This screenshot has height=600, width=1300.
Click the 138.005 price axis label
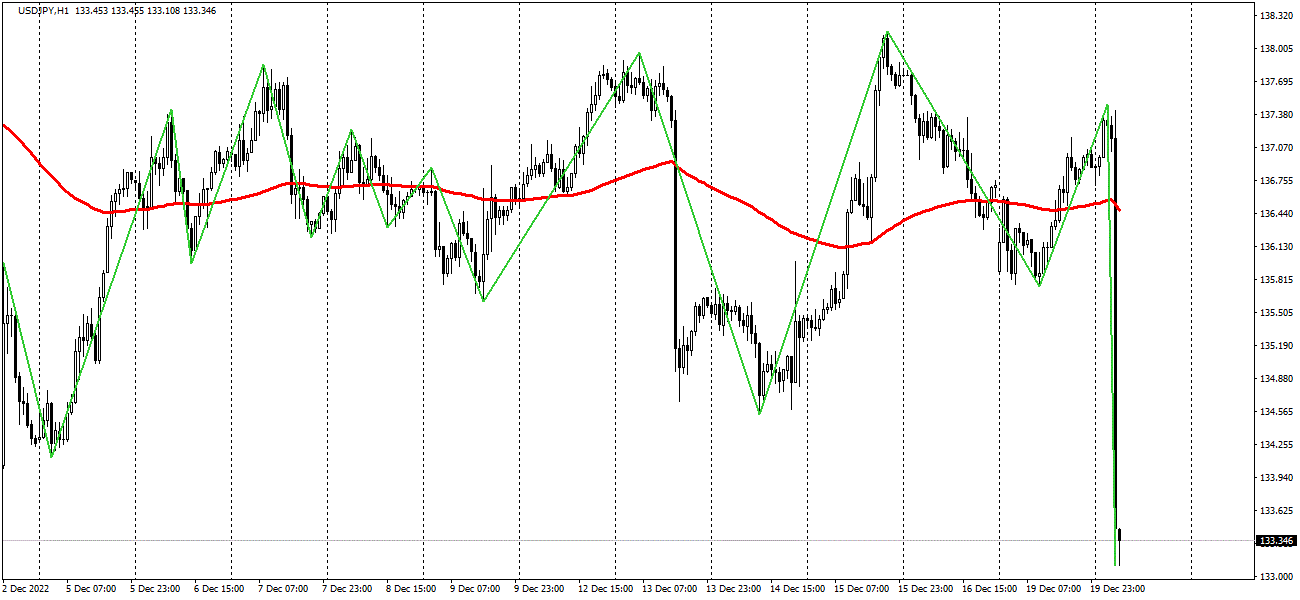[1275, 49]
